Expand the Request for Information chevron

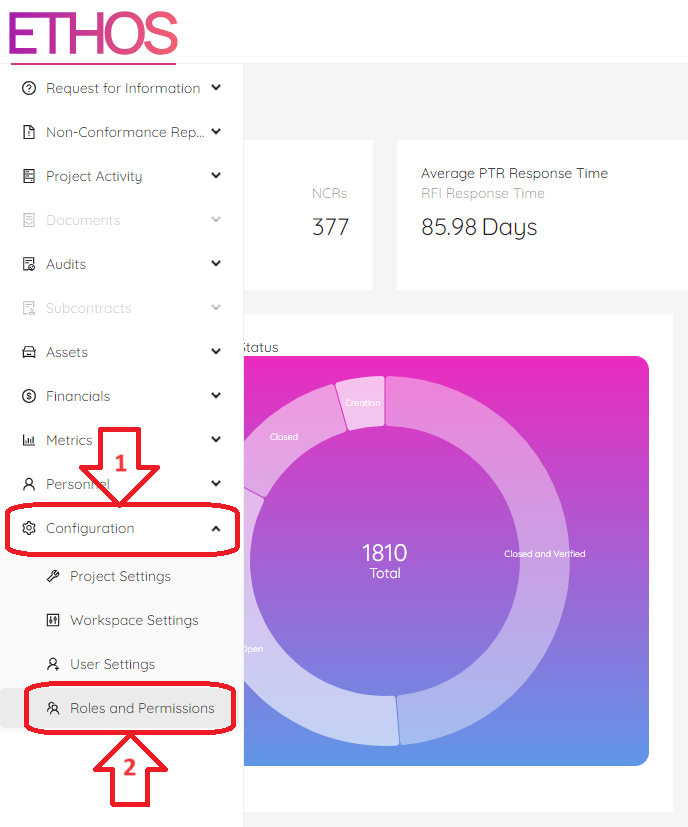coord(216,88)
